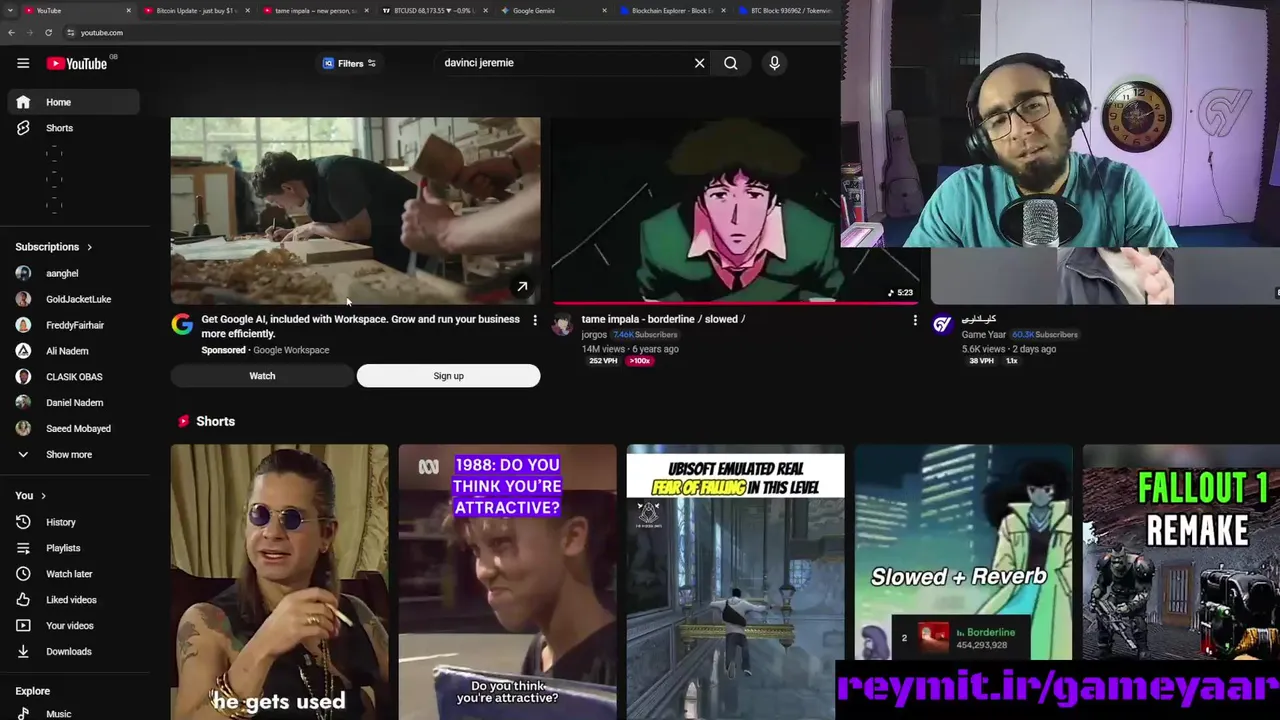The width and height of the screenshot is (1280, 720).
Task: Open Your videos icon
Action: pyautogui.click(x=23, y=626)
